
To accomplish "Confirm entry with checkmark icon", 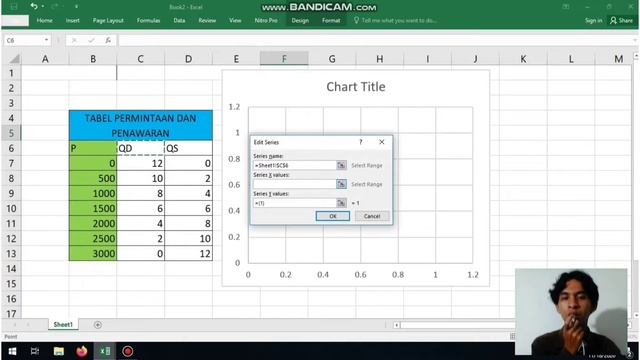I will [91, 40].
